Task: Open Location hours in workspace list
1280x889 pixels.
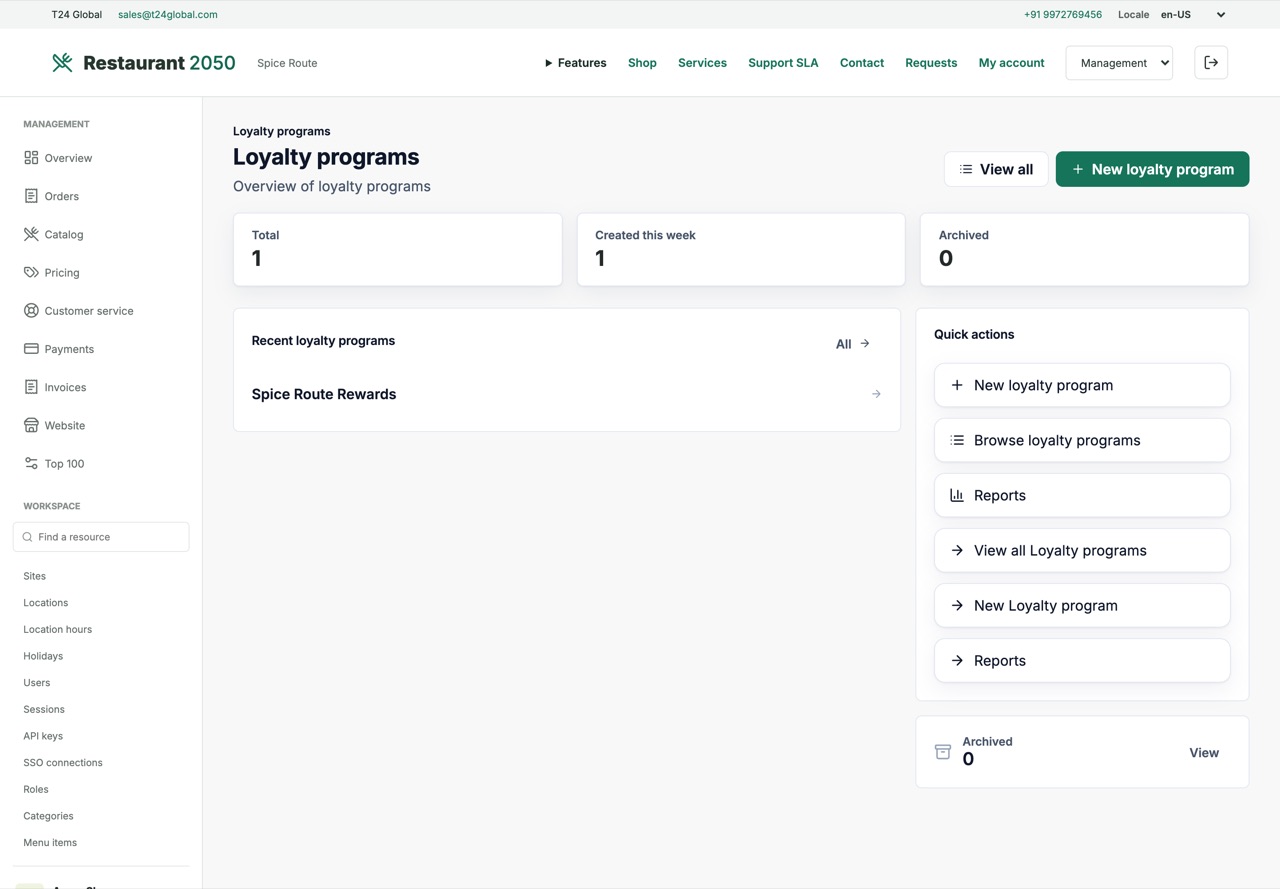Action: [58, 629]
